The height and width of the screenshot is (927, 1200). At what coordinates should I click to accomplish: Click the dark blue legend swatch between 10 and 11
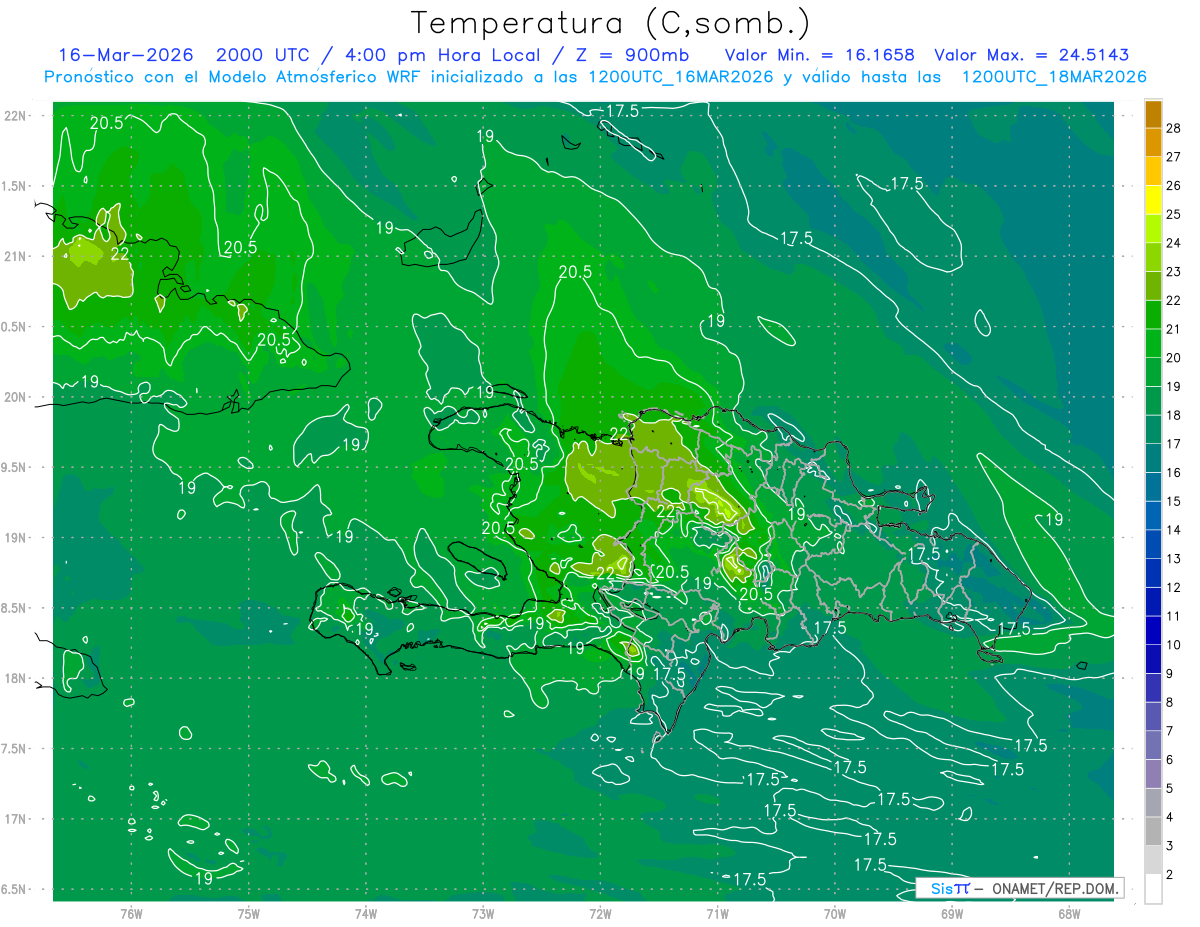[x=1153, y=630]
